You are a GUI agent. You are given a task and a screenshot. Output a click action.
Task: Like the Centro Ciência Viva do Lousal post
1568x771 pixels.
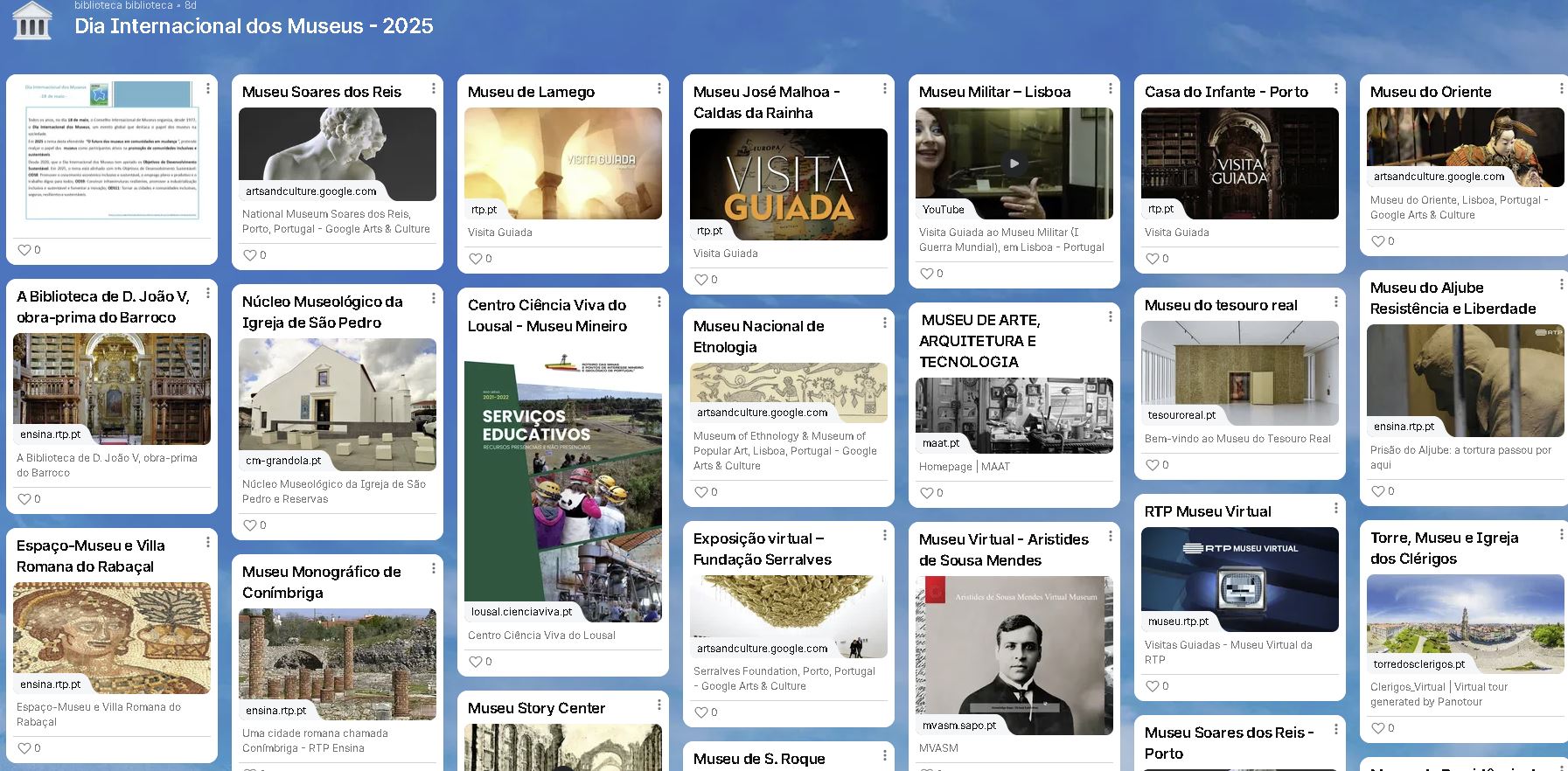click(476, 662)
